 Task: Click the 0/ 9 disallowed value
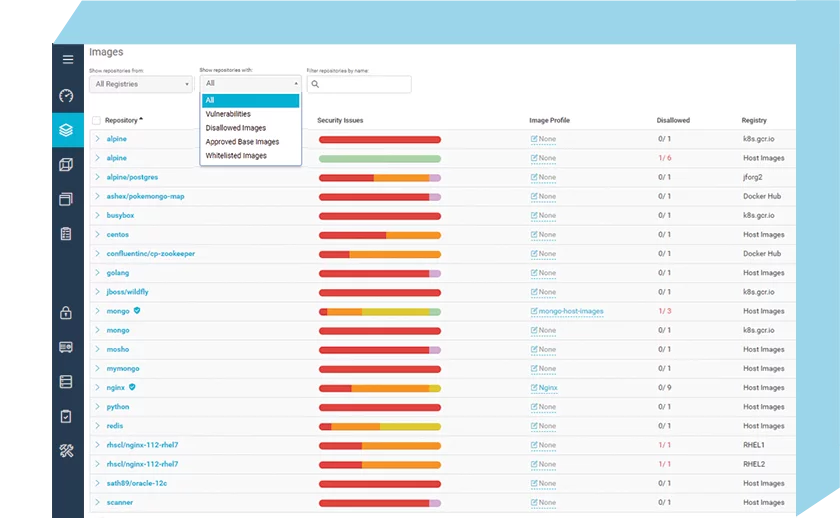665,388
